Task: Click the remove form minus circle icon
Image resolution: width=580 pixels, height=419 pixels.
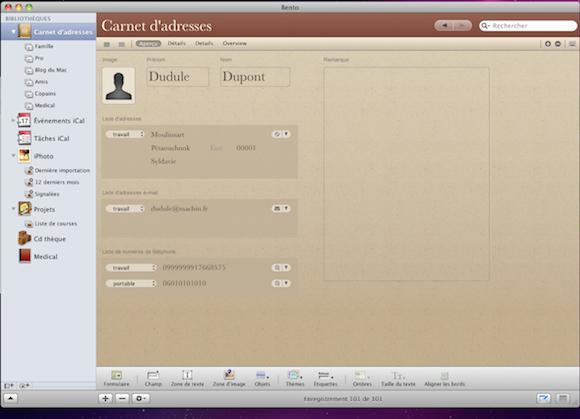Action: click(558, 44)
